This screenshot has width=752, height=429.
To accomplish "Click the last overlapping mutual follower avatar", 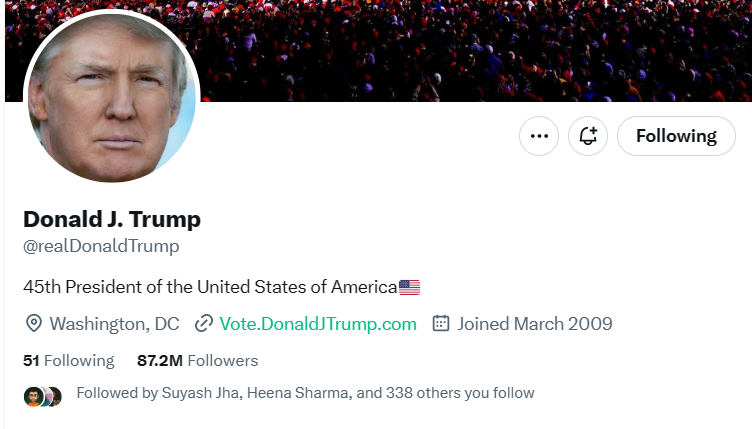I will click(x=55, y=397).
